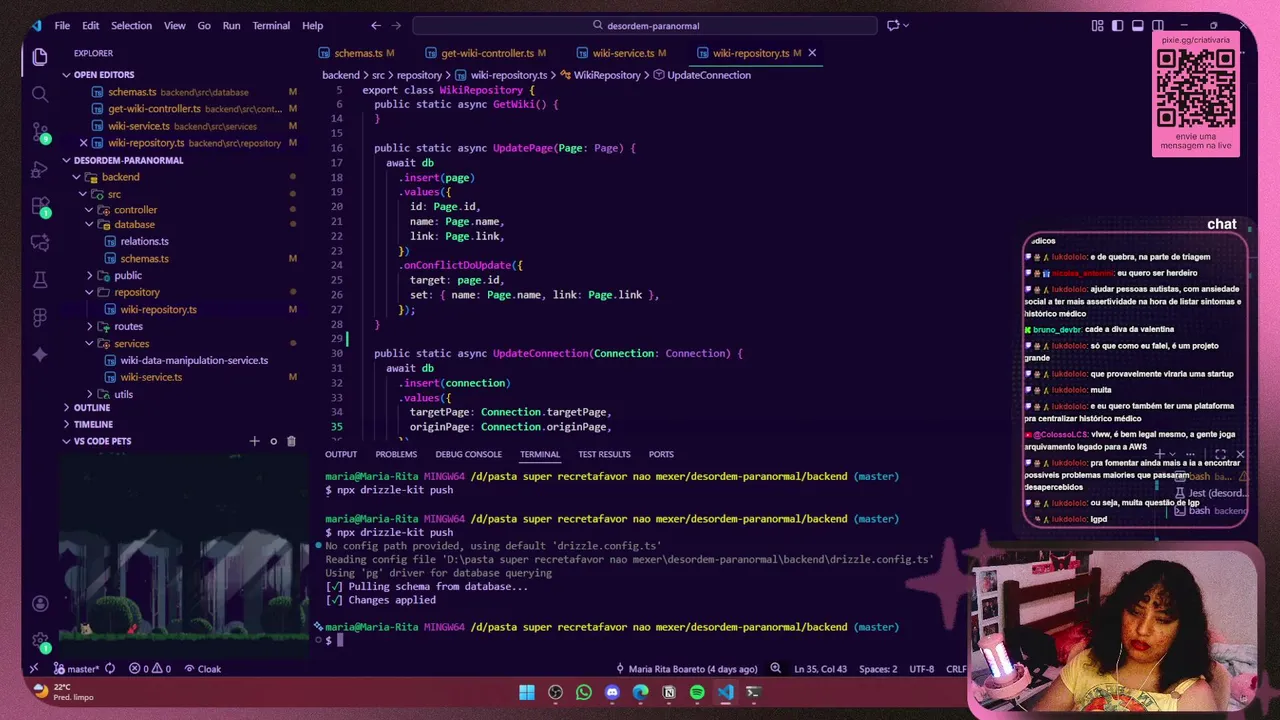The image size is (1280, 720).
Task: Expand the Timeline section
Action: 66,424
